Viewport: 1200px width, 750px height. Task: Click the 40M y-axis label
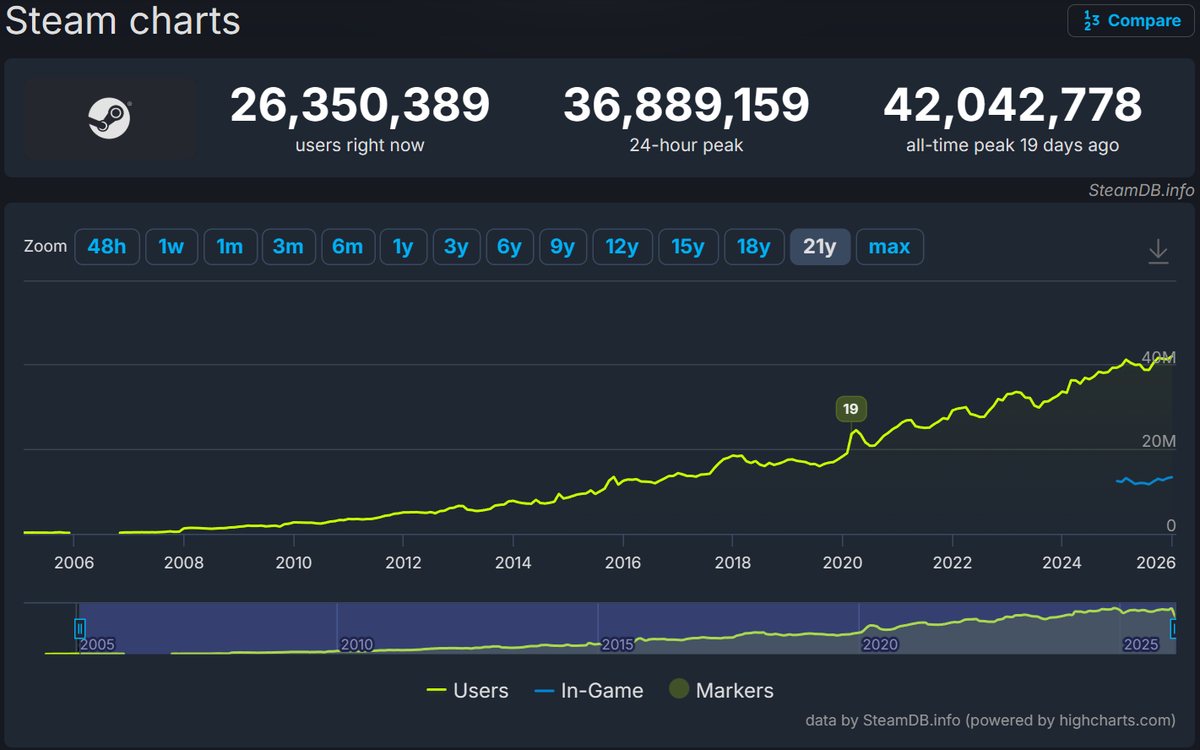pyautogui.click(x=1158, y=356)
